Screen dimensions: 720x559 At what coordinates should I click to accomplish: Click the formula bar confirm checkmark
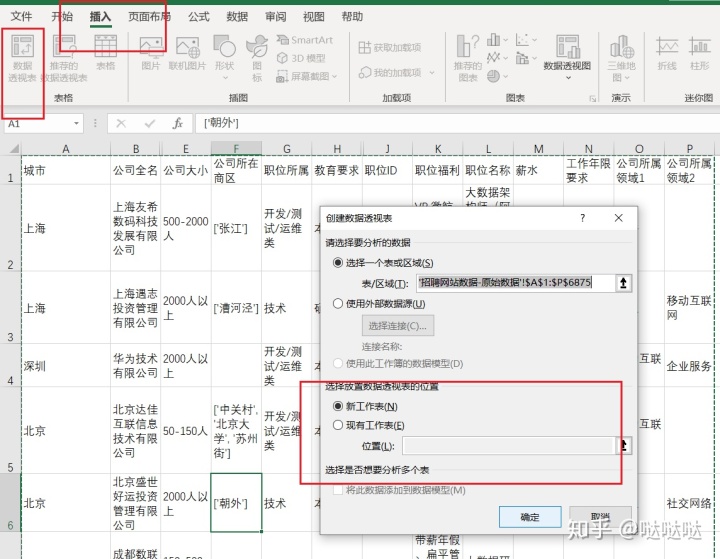point(150,123)
